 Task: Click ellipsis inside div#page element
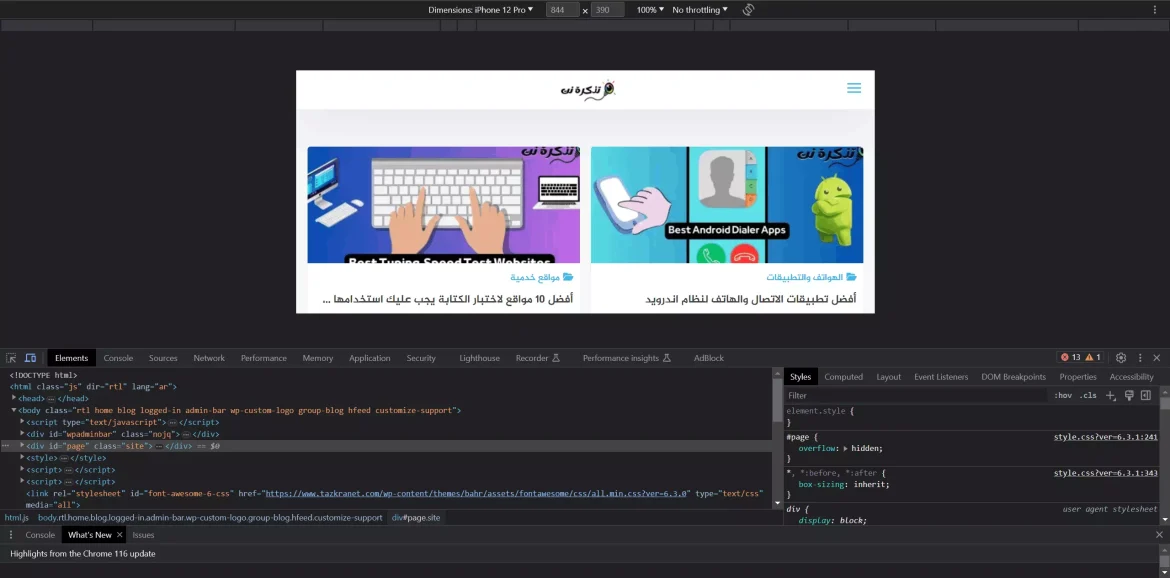159,446
